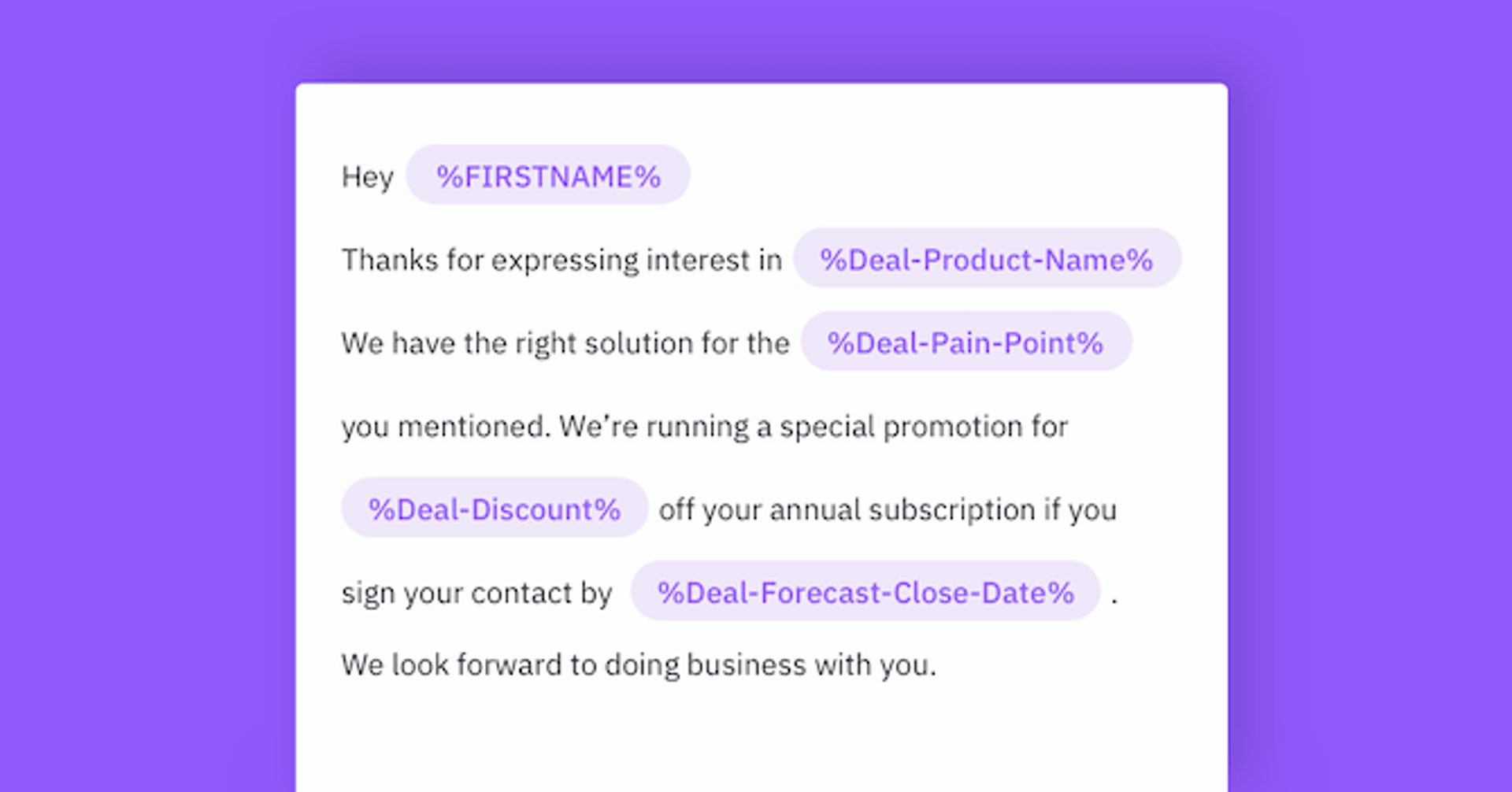Screen dimensions: 1512x792
Task: Click the text "sign your contact by"
Action: tap(476, 593)
